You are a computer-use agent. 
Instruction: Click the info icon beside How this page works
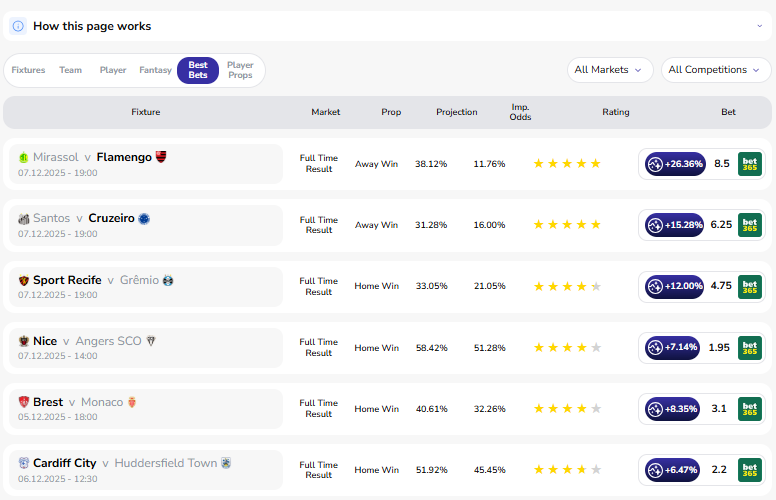(18, 26)
